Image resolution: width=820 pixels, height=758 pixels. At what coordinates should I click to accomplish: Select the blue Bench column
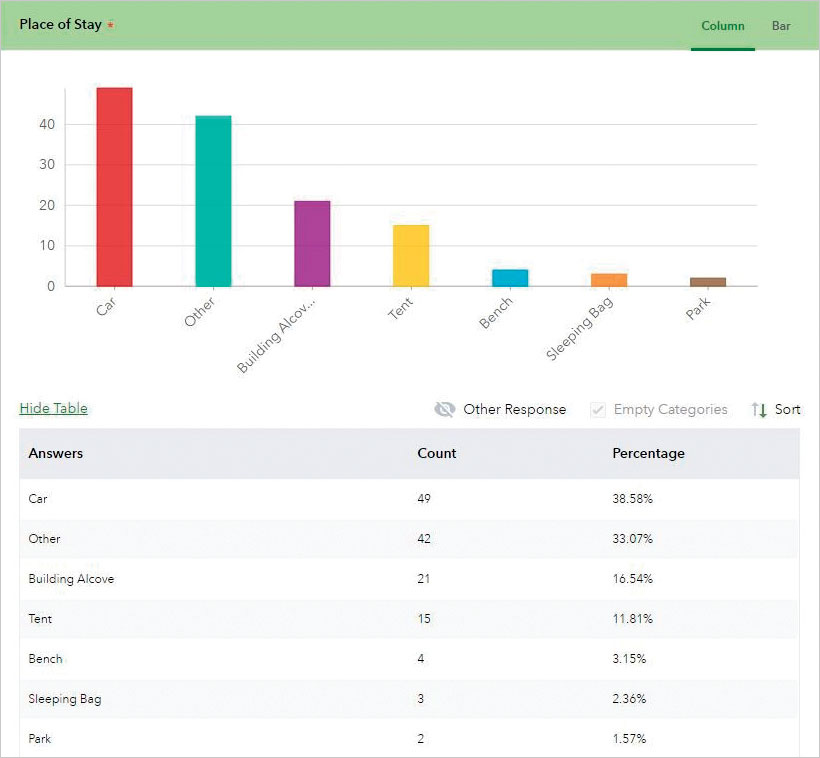click(510, 277)
